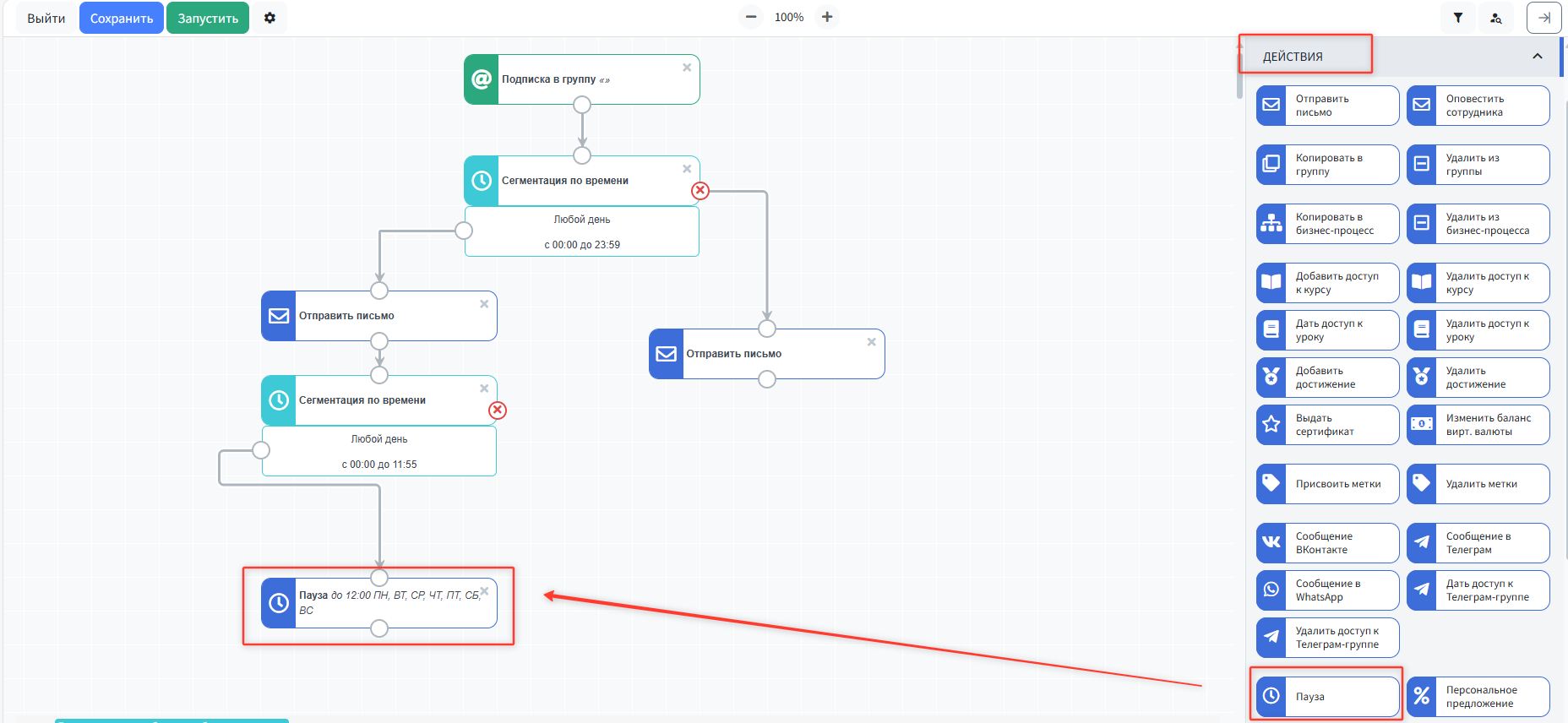Zoom out with the minus button
The height and width of the screenshot is (723, 1568).
click(750, 17)
